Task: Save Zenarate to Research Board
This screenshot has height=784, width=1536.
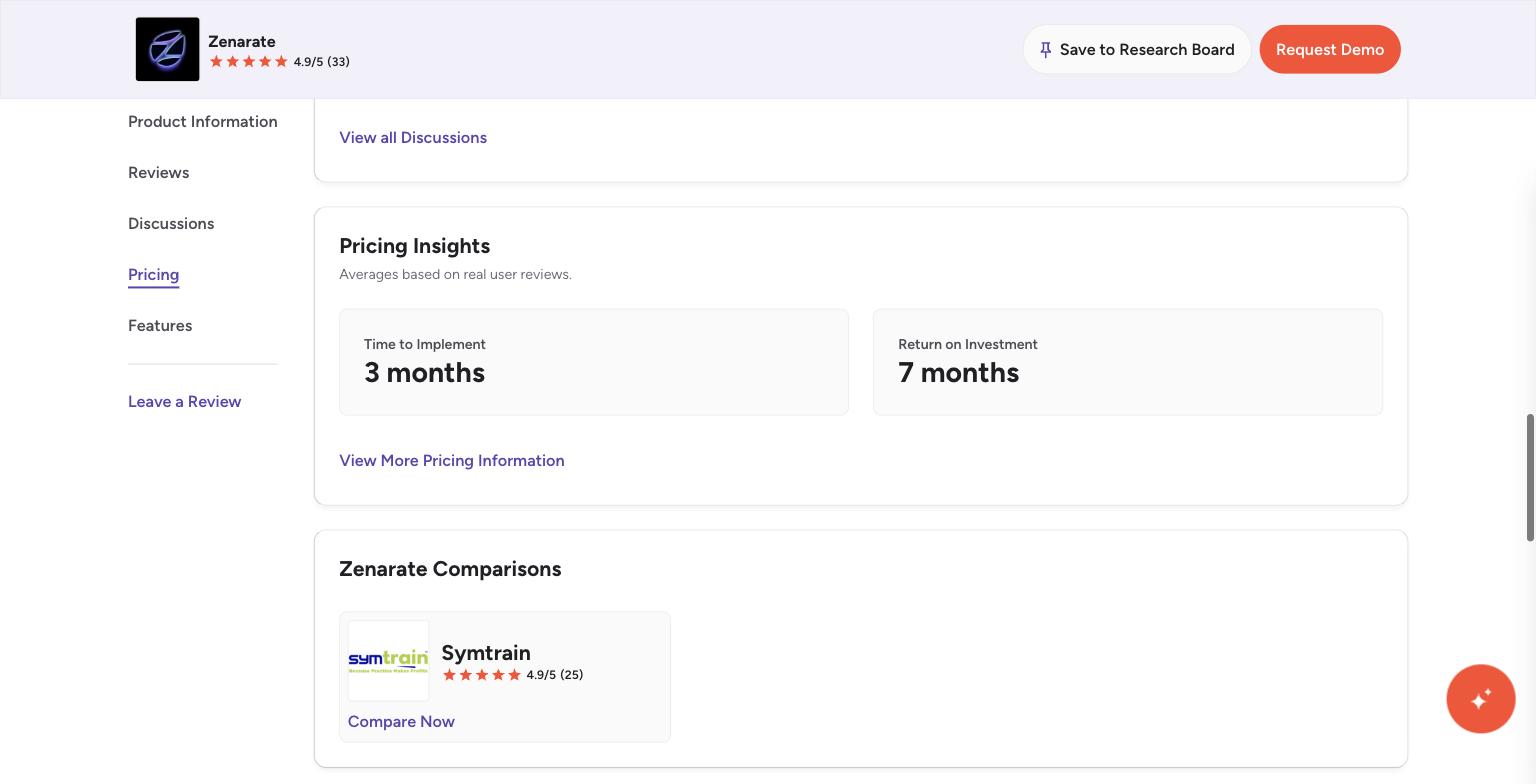Action: [1137, 49]
